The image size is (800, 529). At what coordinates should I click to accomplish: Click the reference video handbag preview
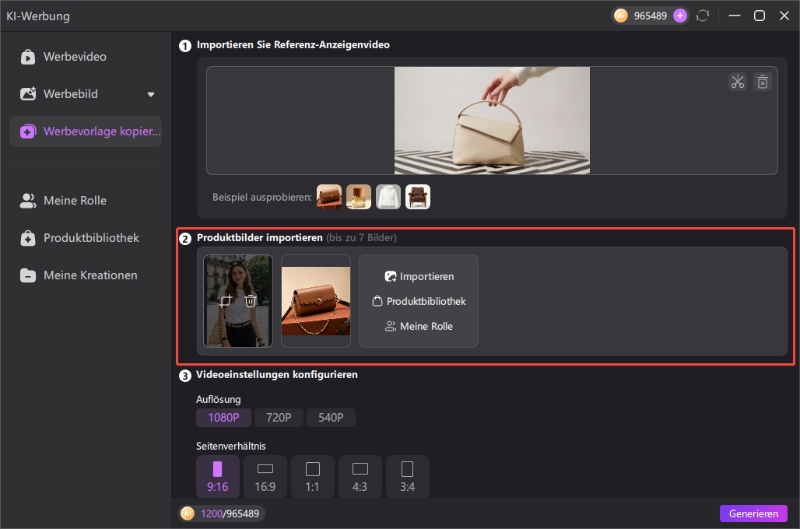[492, 120]
